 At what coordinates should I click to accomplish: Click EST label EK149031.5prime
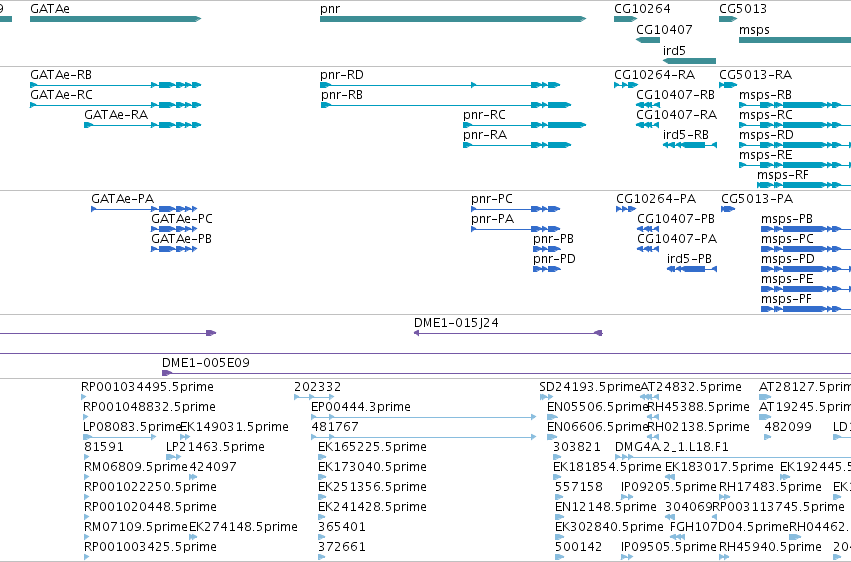pyautogui.click(x=234, y=427)
